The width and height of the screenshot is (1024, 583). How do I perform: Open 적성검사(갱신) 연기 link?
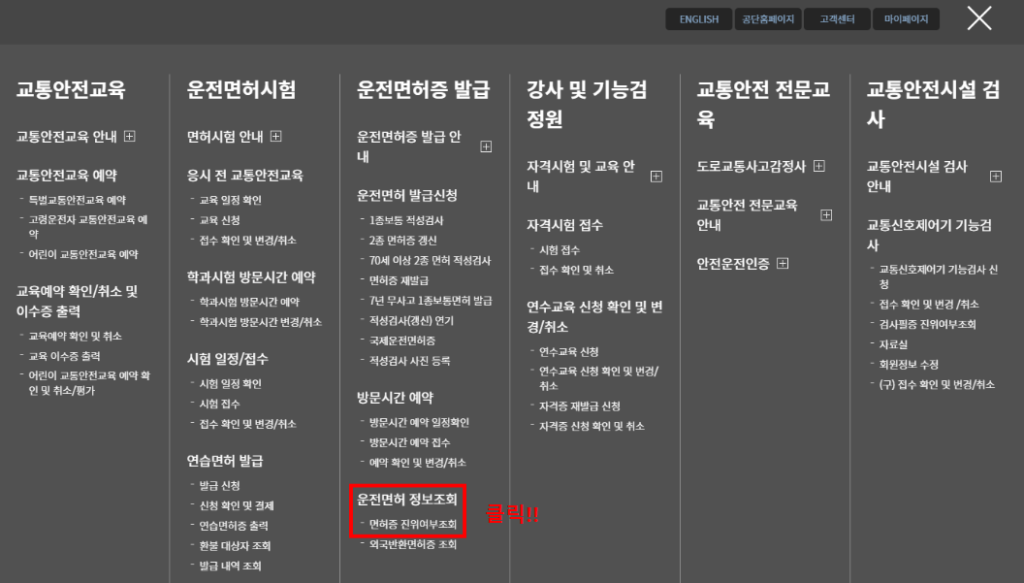(x=411, y=321)
